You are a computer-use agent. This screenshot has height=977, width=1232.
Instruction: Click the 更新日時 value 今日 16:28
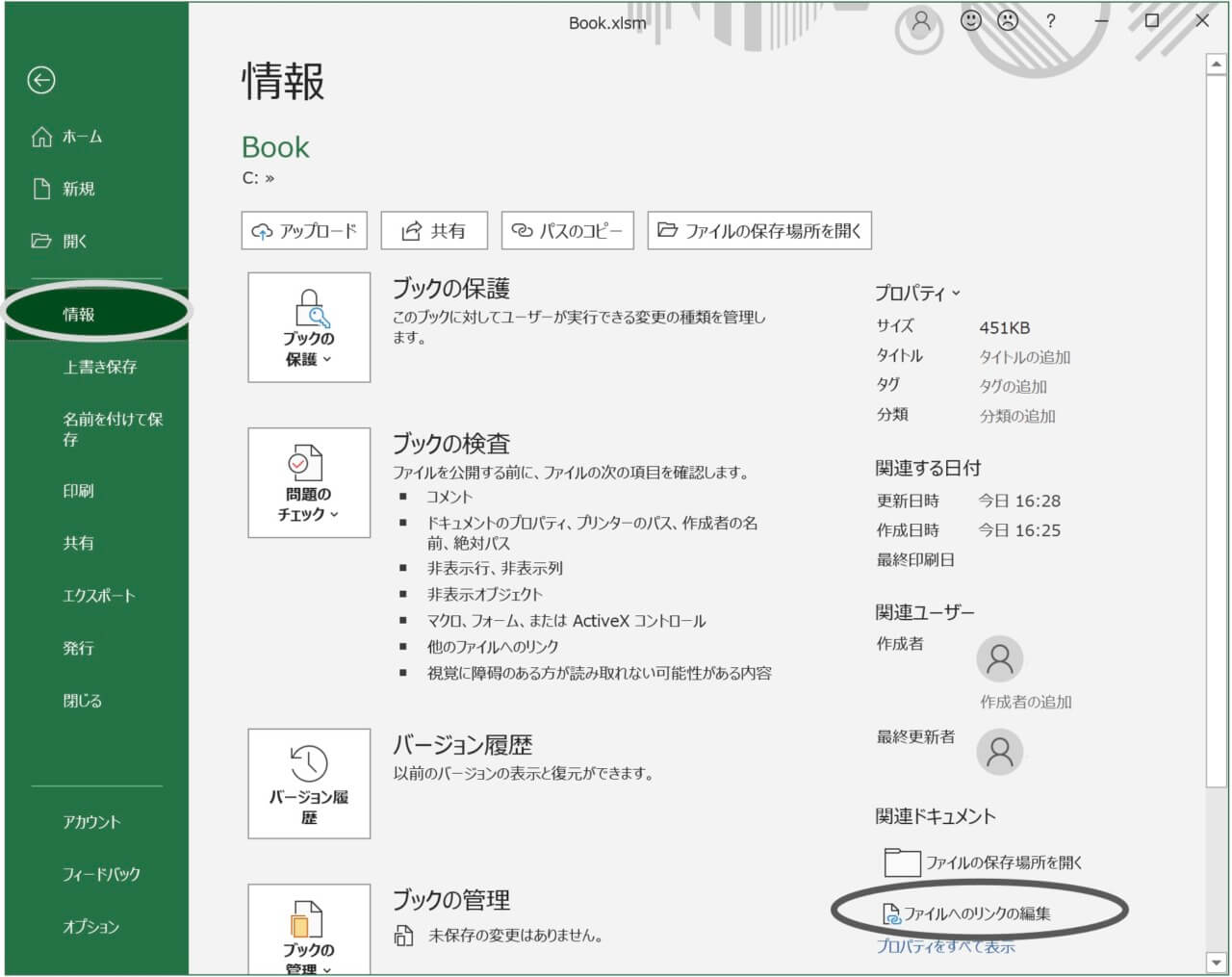(x=1019, y=501)
